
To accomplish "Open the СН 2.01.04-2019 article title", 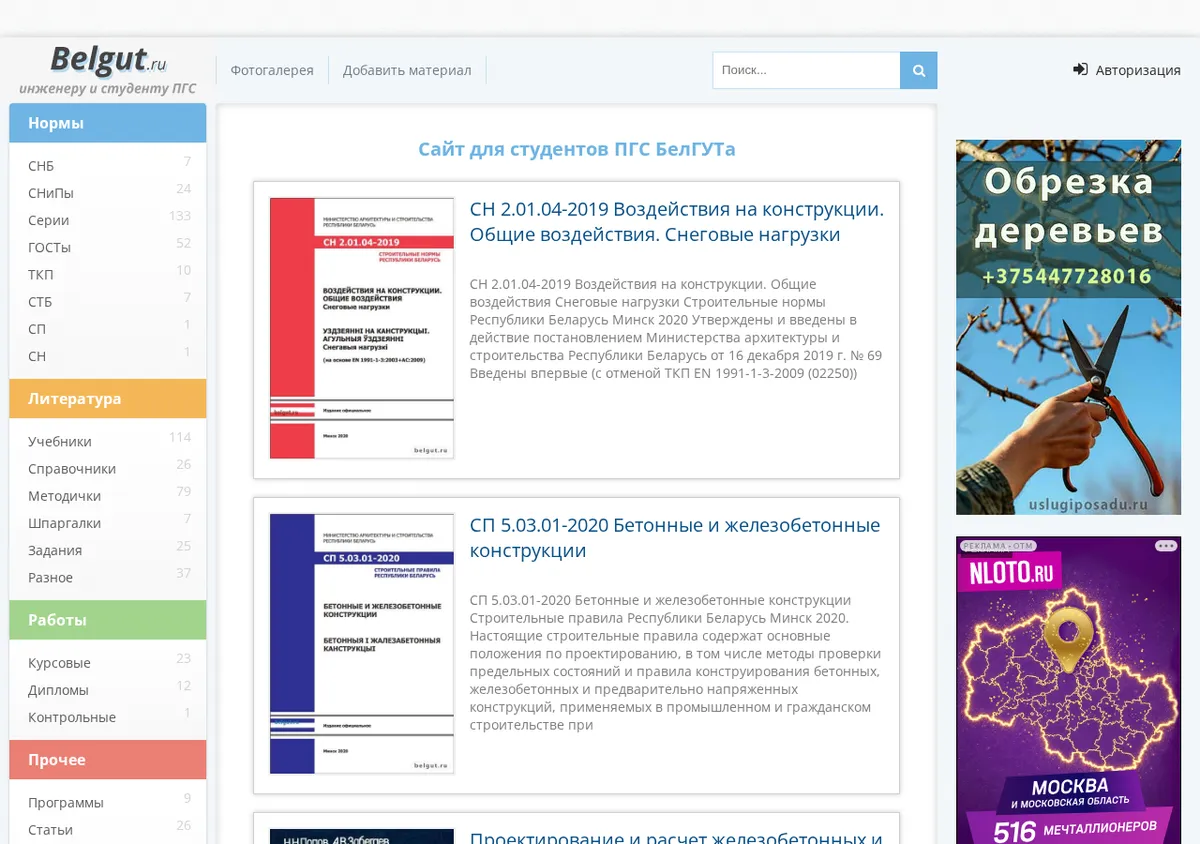I will 676,222.
